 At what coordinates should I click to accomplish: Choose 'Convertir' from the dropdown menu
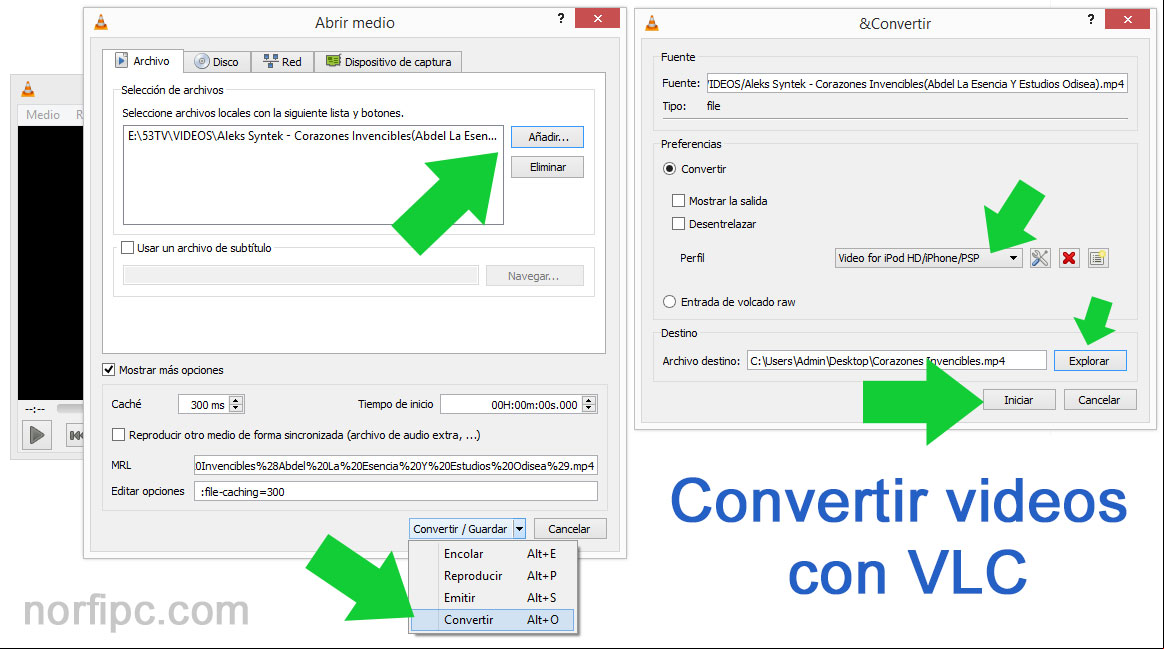(494, 620)
